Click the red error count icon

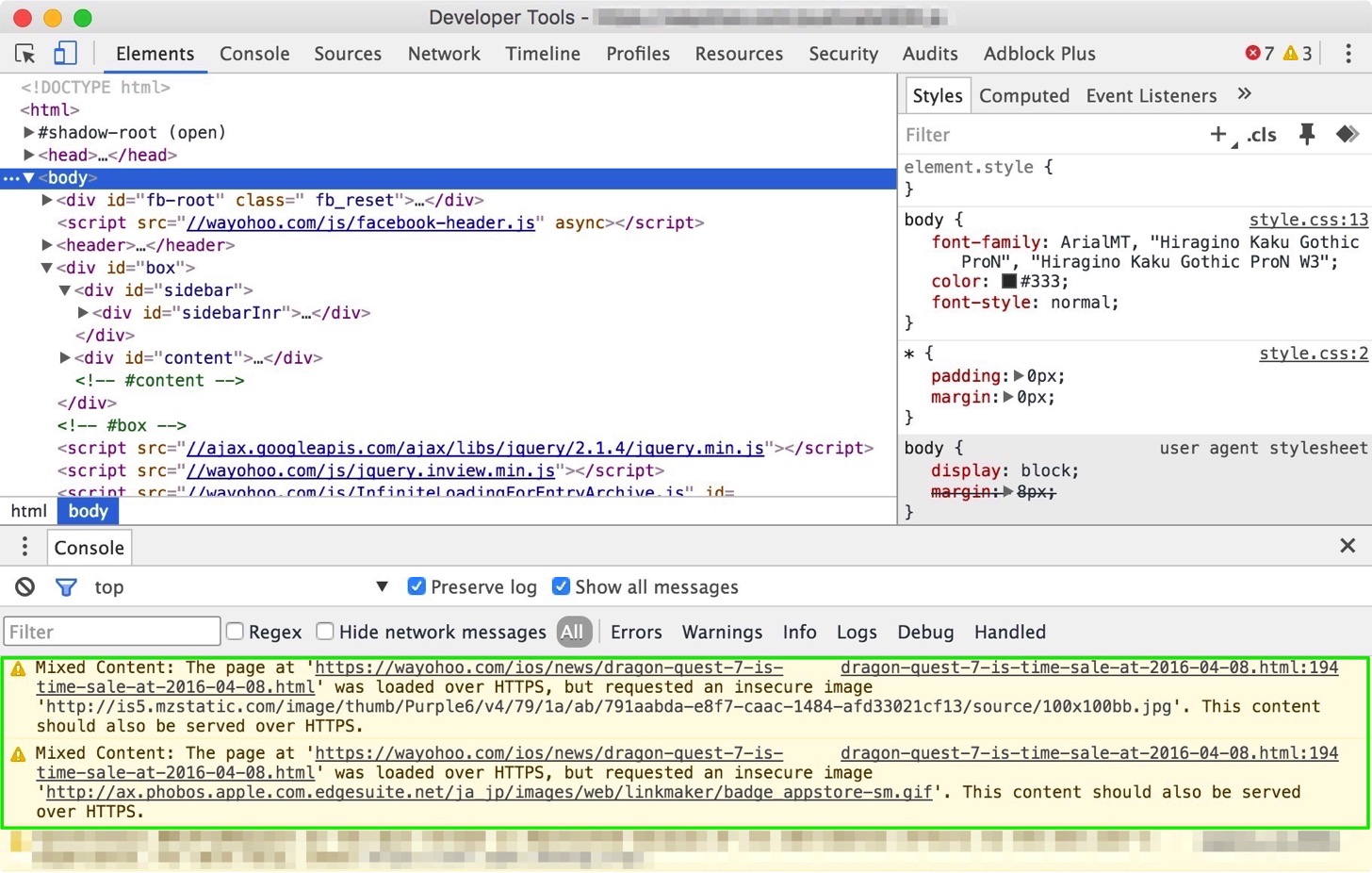point(1252,53)
